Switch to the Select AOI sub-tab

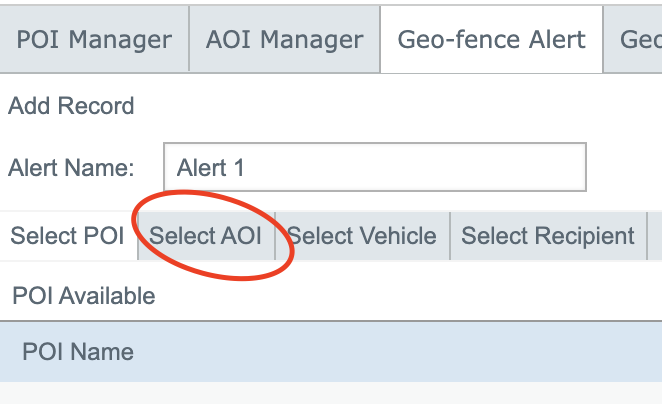pos(206,236)
